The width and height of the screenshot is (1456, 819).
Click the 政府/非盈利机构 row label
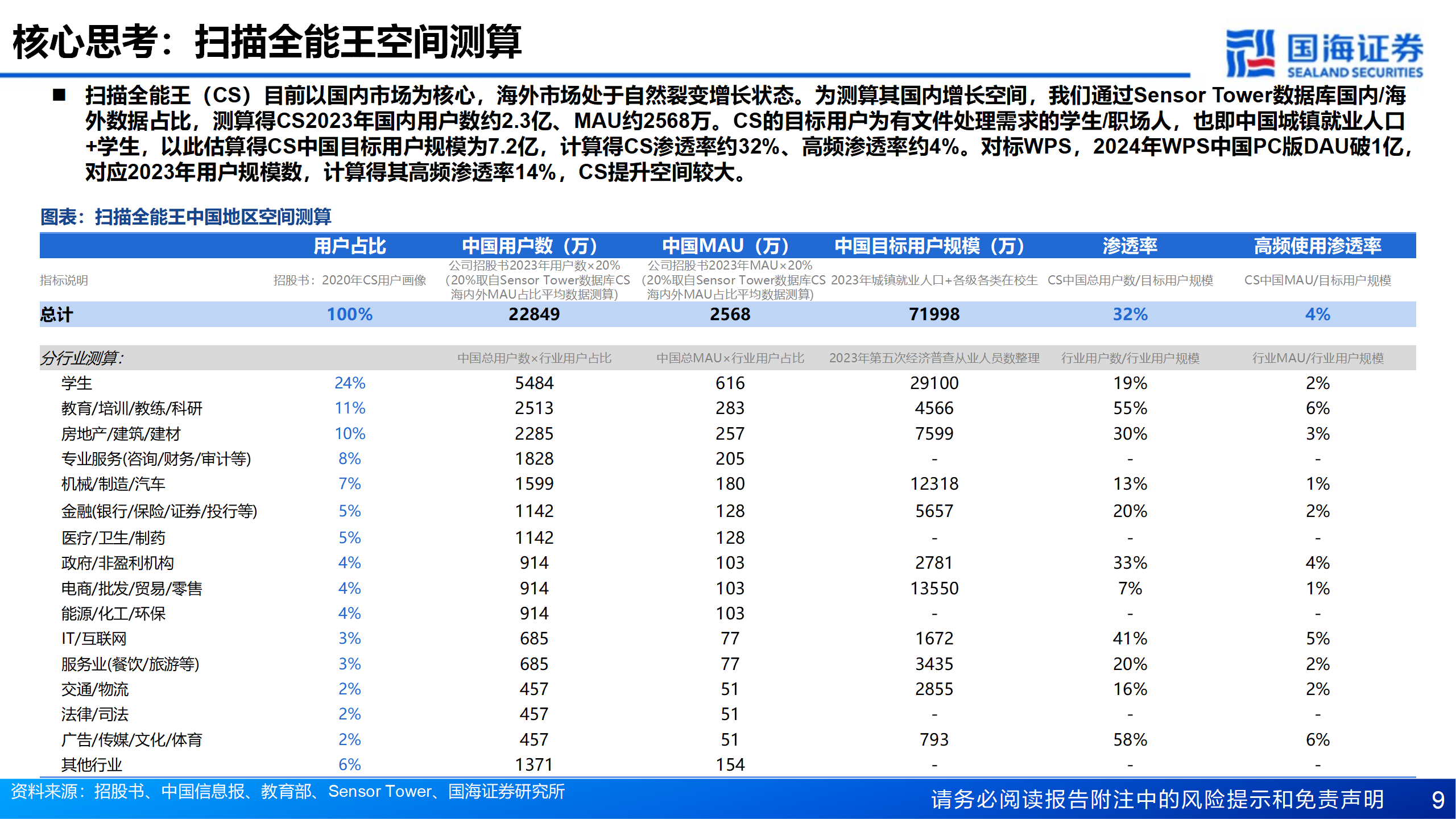click(118, 563)
